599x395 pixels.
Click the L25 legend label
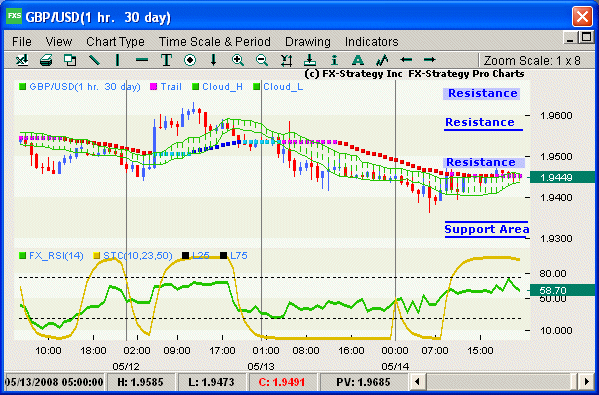coord(201,256)
